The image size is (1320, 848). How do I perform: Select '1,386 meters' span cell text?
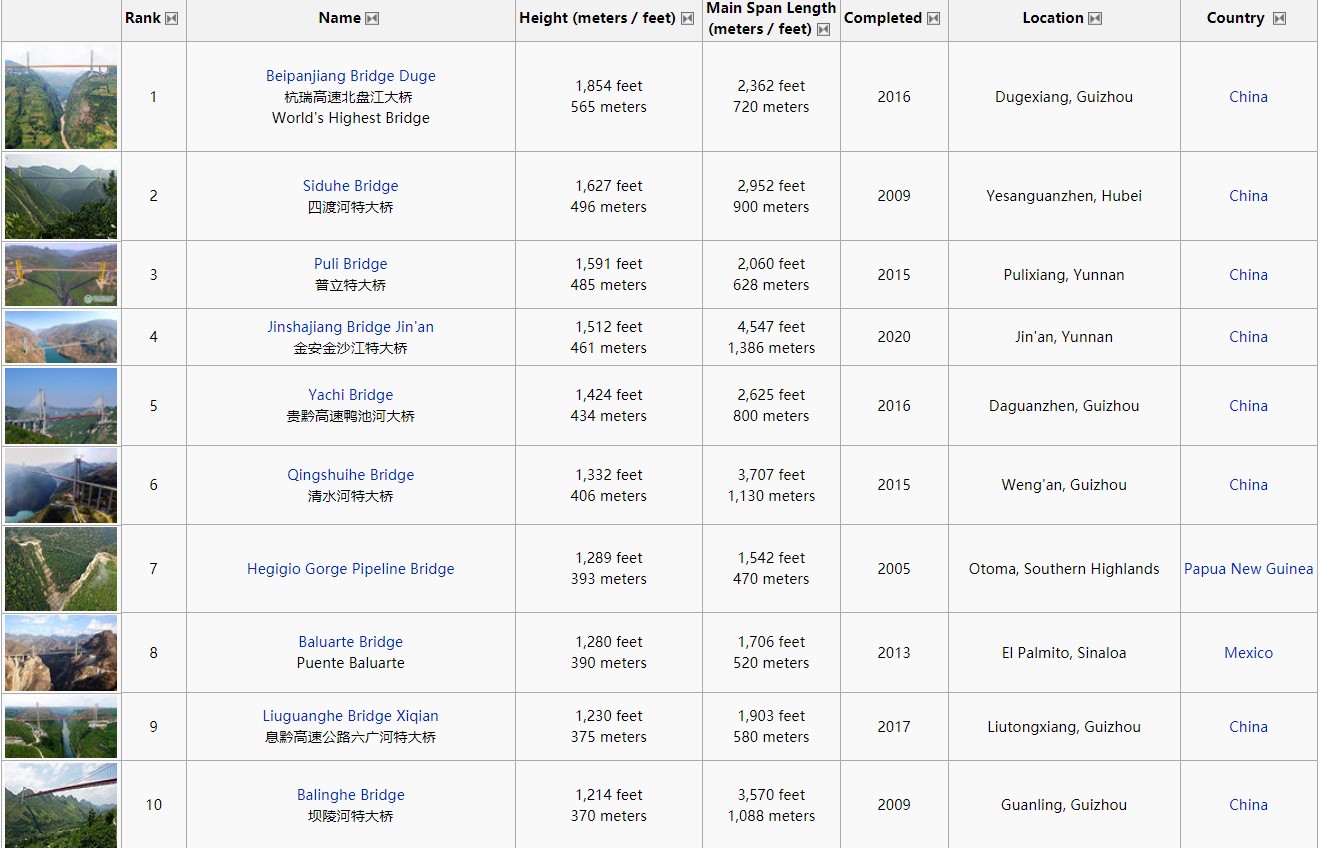point(771,348)
